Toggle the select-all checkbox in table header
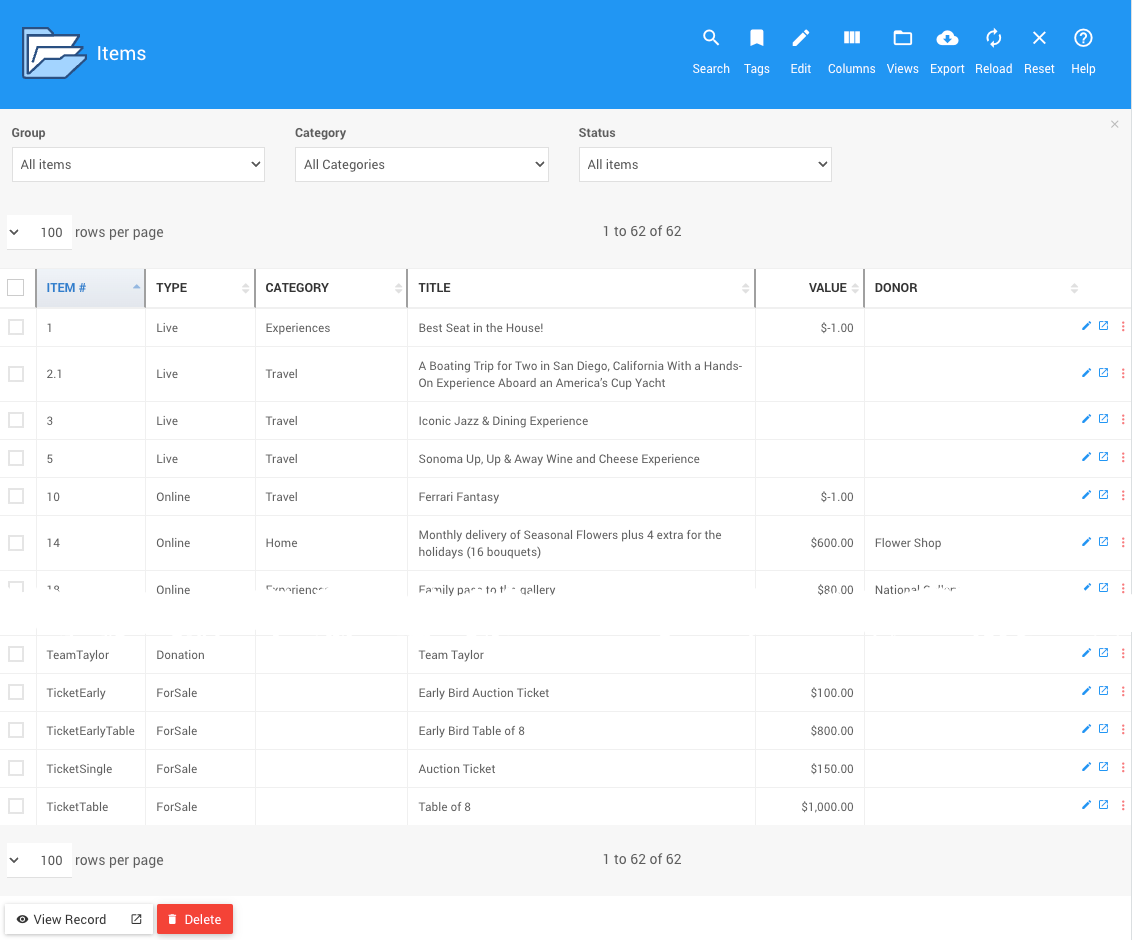Viewport: 1132px width, 940px height. point(16,288)
